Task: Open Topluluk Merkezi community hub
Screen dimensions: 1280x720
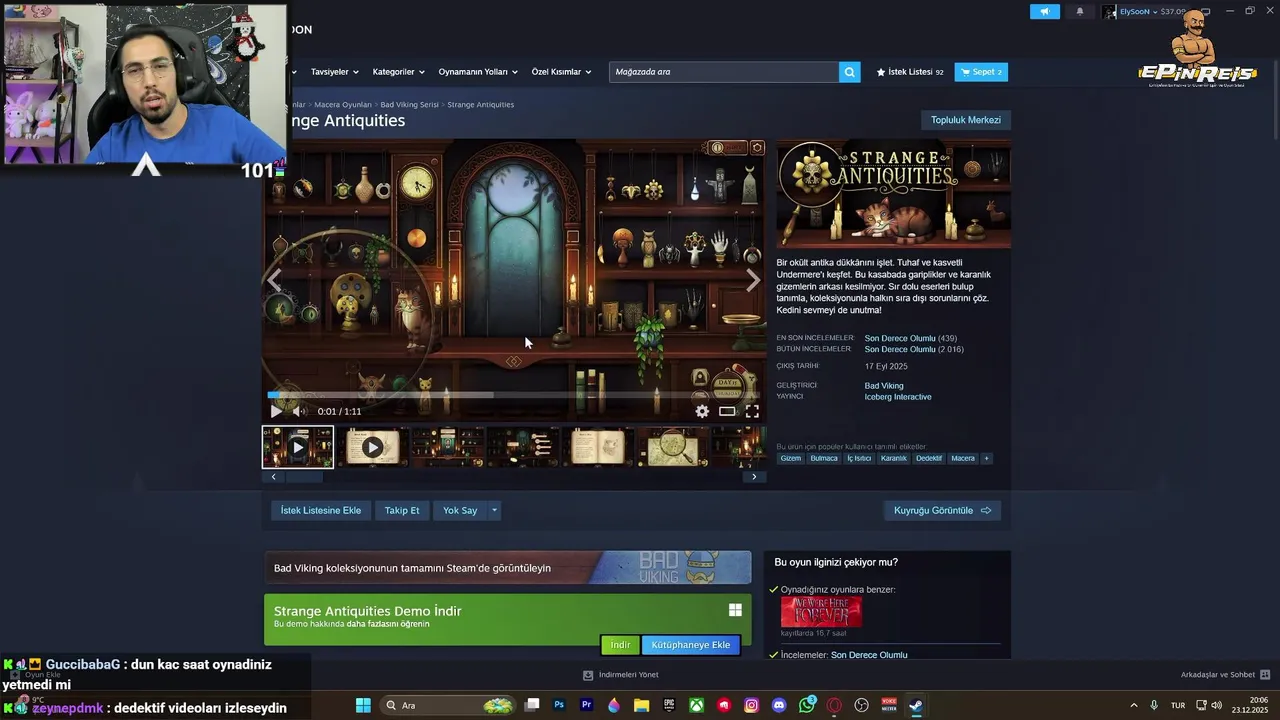Action: [x=965, y=120]
